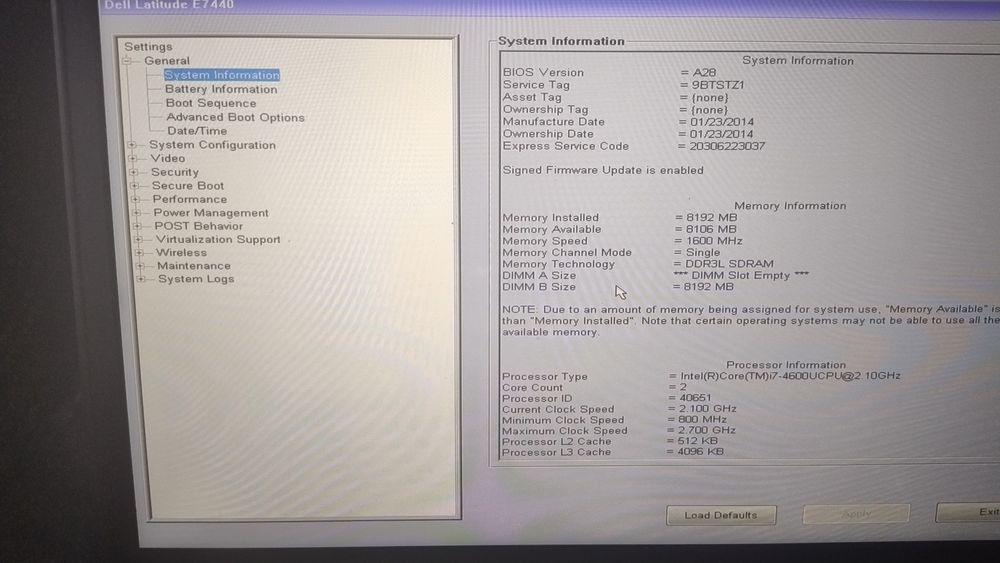The height and width of the screenshot is (563, 1000).
Task: Click Memory Available value 8106 MB
Action: [x=710, y=229]
